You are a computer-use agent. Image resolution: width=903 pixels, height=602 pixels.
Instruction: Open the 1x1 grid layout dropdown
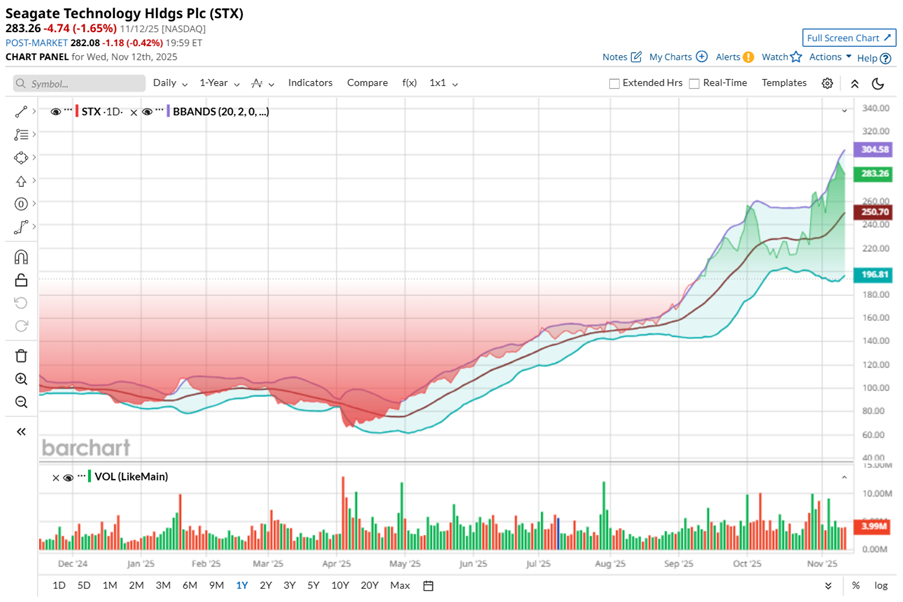[x=443, y=83]
